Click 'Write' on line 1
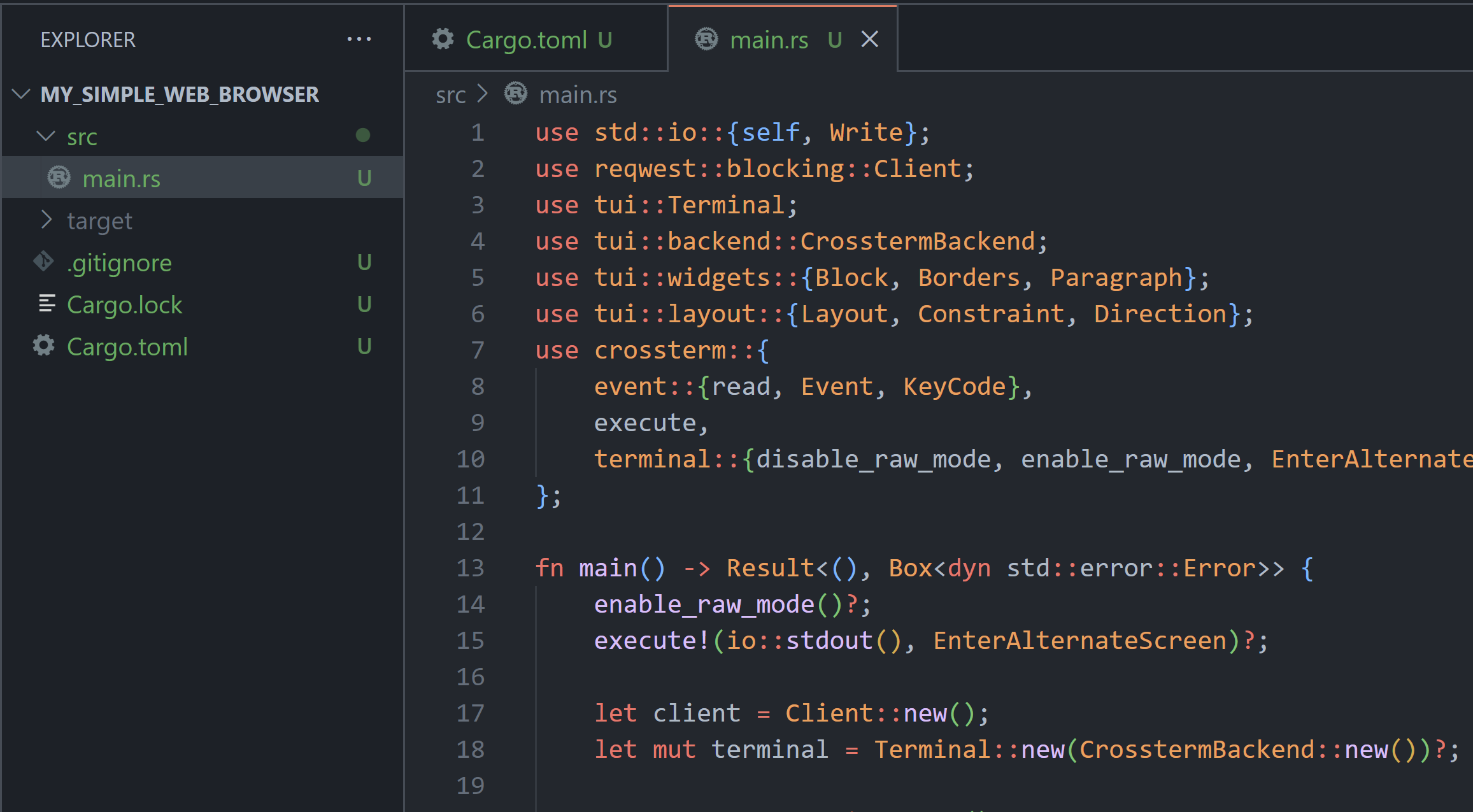 [x=866, y=132]
